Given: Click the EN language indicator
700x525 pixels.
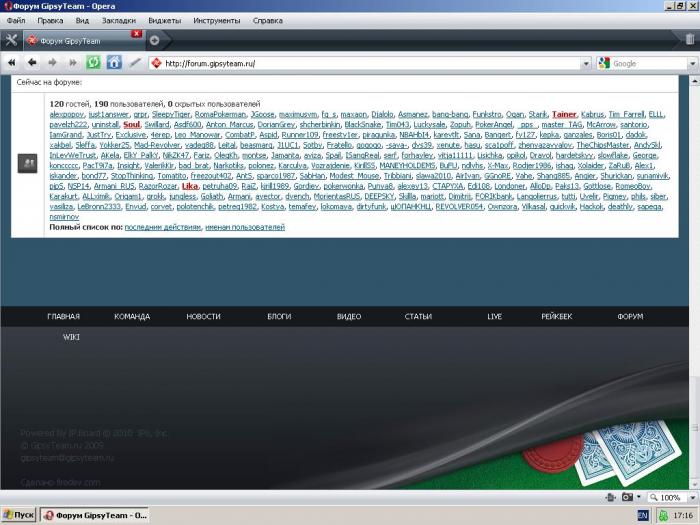Looking at the screenshot, I should tap(643, 516).
